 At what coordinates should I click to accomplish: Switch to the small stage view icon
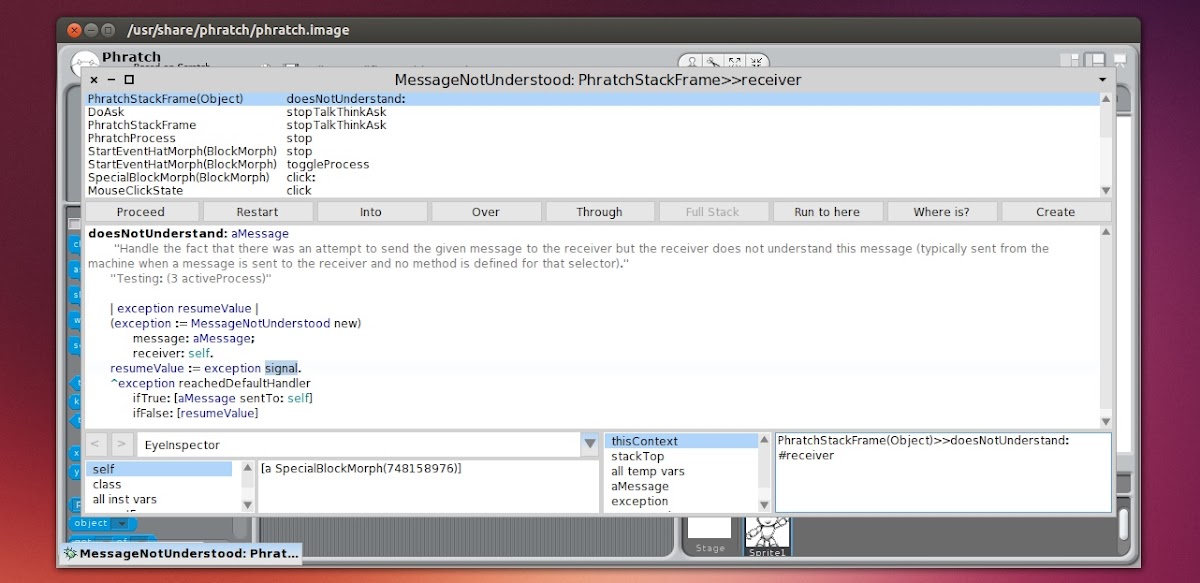point(1070,62)
